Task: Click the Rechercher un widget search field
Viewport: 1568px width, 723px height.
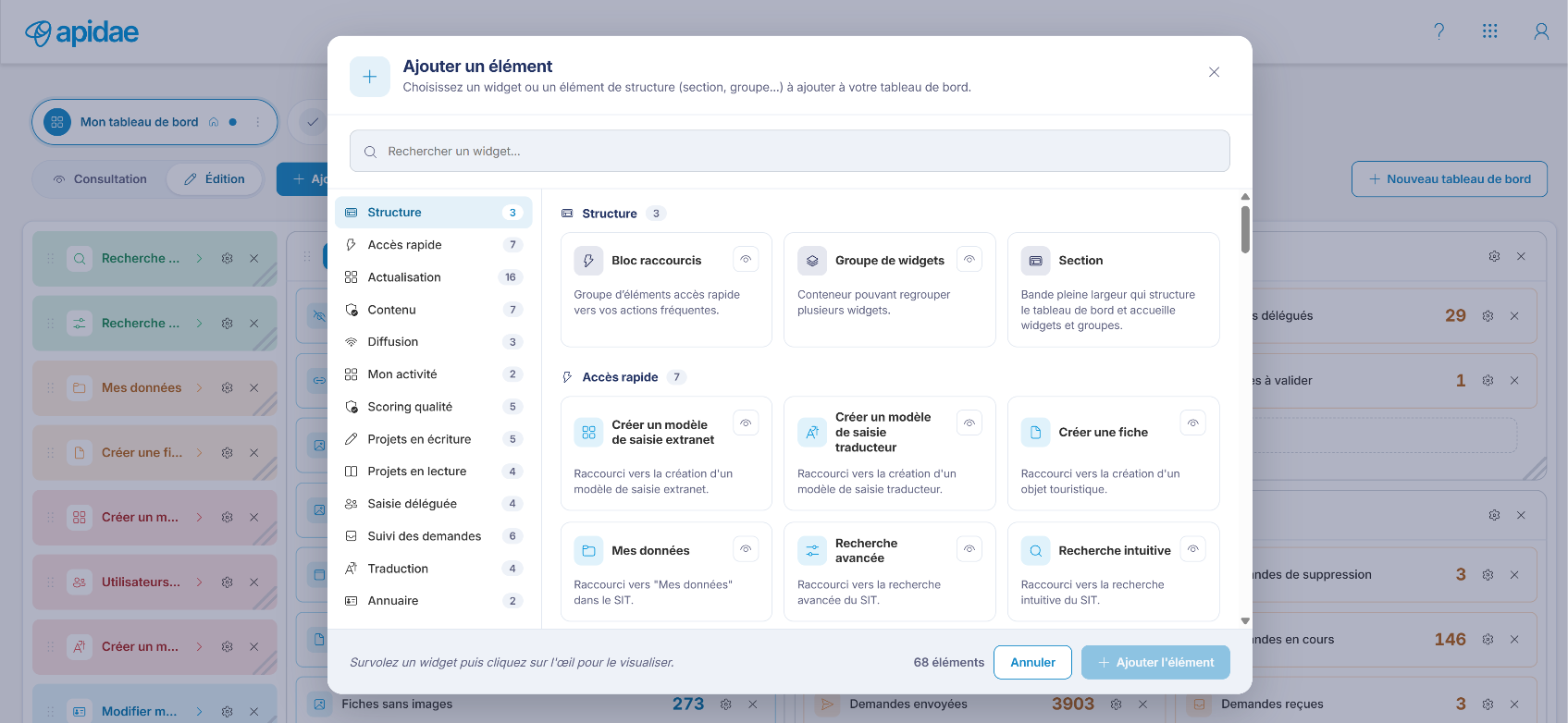Action: click(790, 151)
